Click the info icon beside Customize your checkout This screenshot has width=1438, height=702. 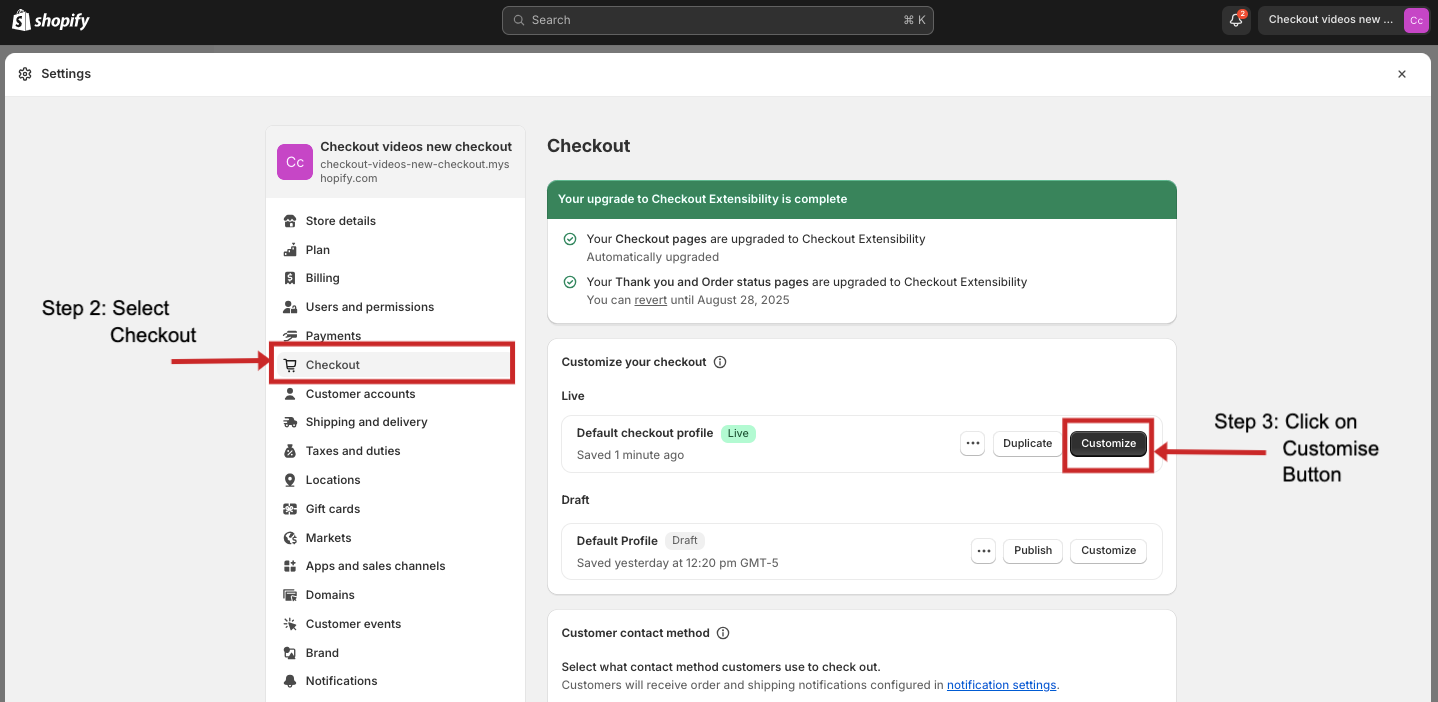pos(720,362)
